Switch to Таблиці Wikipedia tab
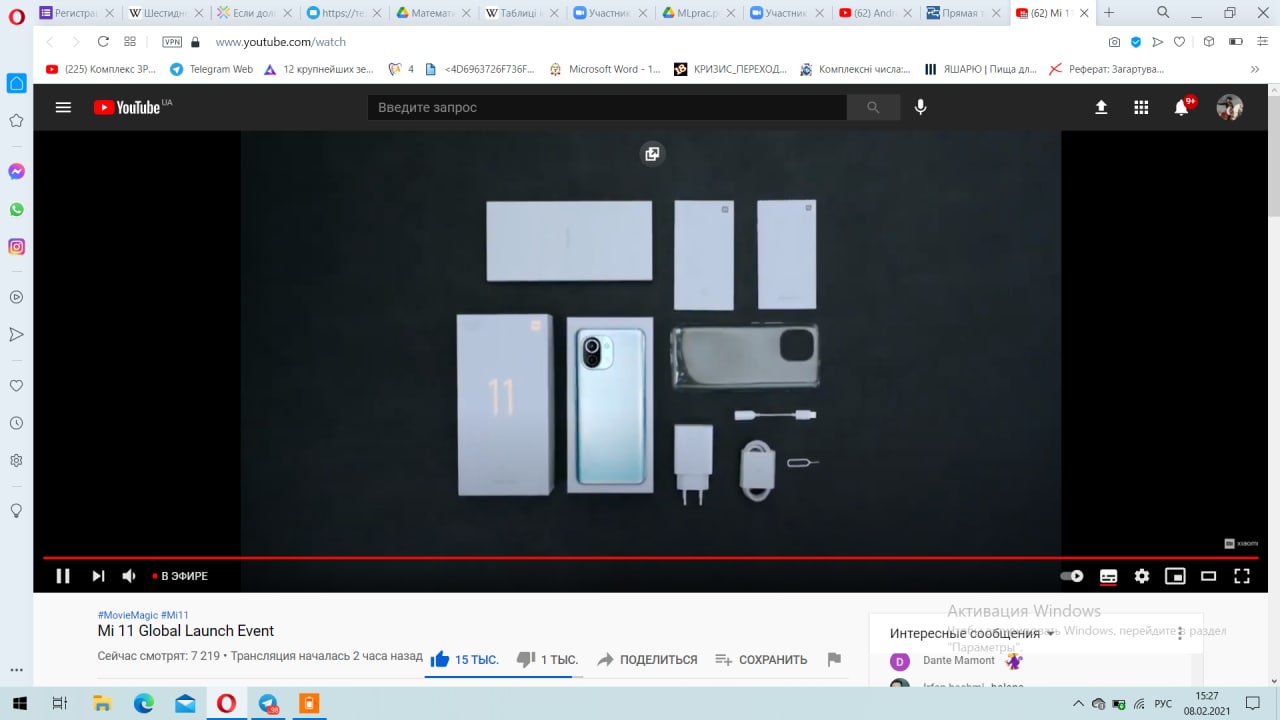 click(x=522, y=13)
